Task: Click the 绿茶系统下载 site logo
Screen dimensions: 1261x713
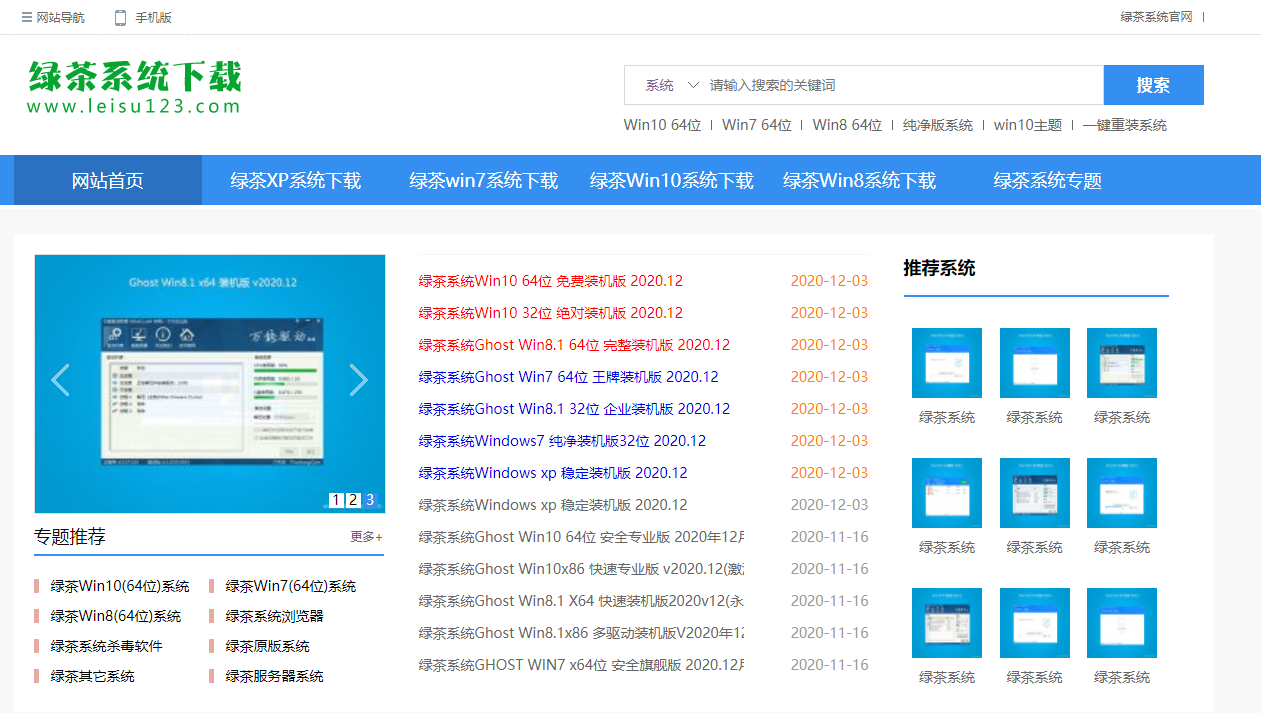Action: pos(134,87)
